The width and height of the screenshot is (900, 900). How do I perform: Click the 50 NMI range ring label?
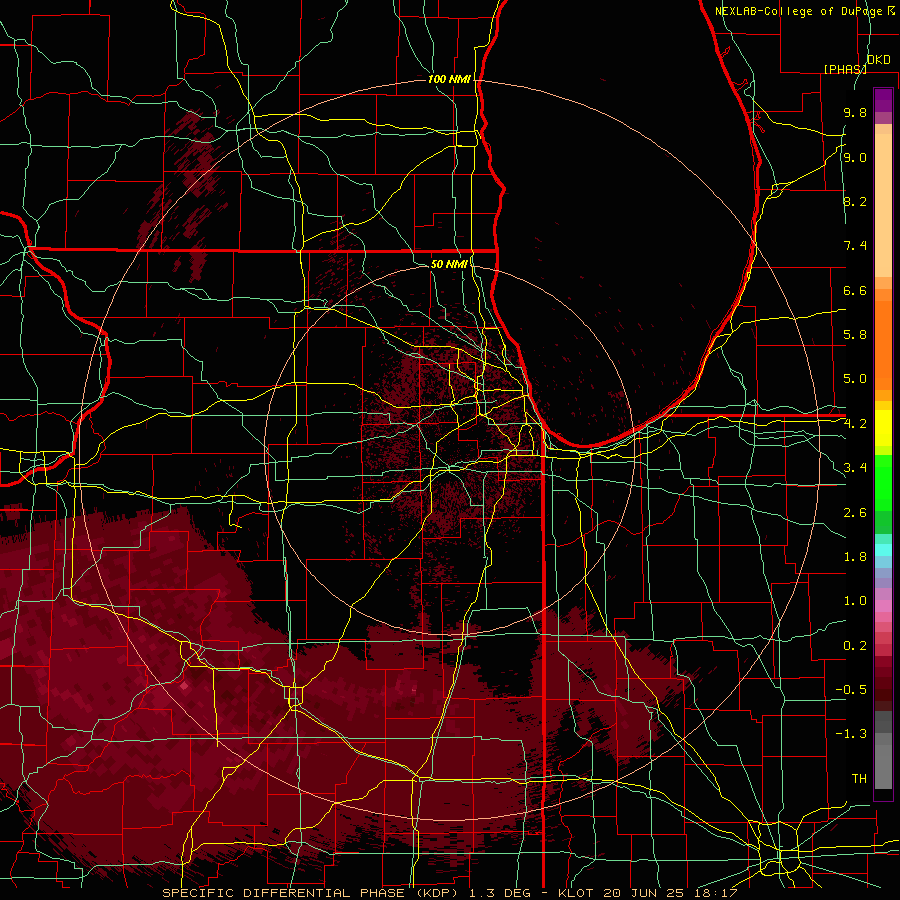[x=449, y=264]
